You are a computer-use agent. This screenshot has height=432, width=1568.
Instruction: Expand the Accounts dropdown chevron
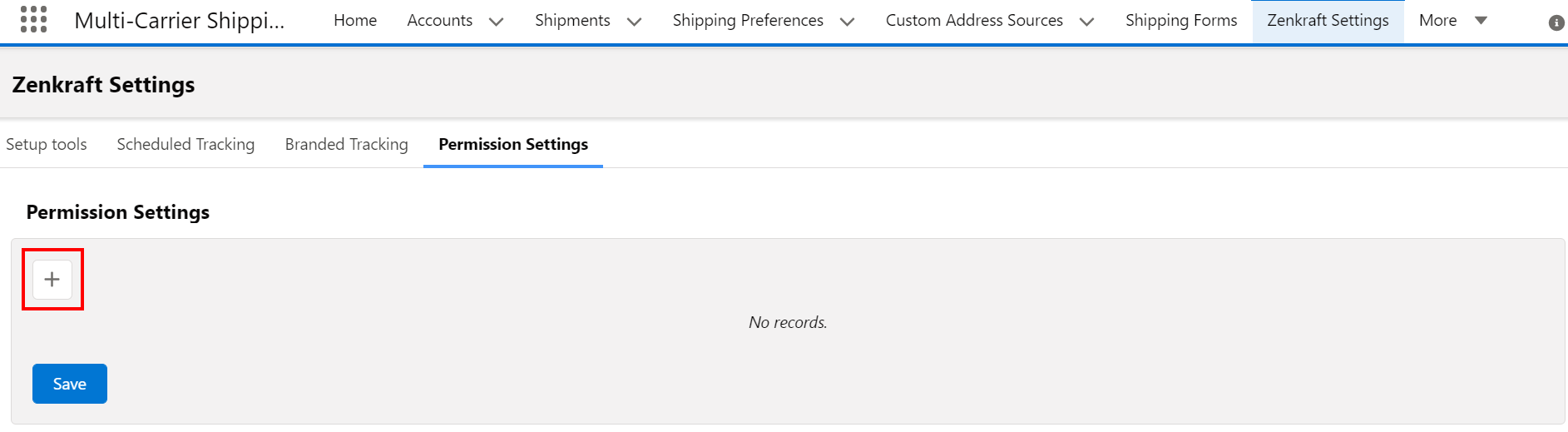click(x=497, y=22)
